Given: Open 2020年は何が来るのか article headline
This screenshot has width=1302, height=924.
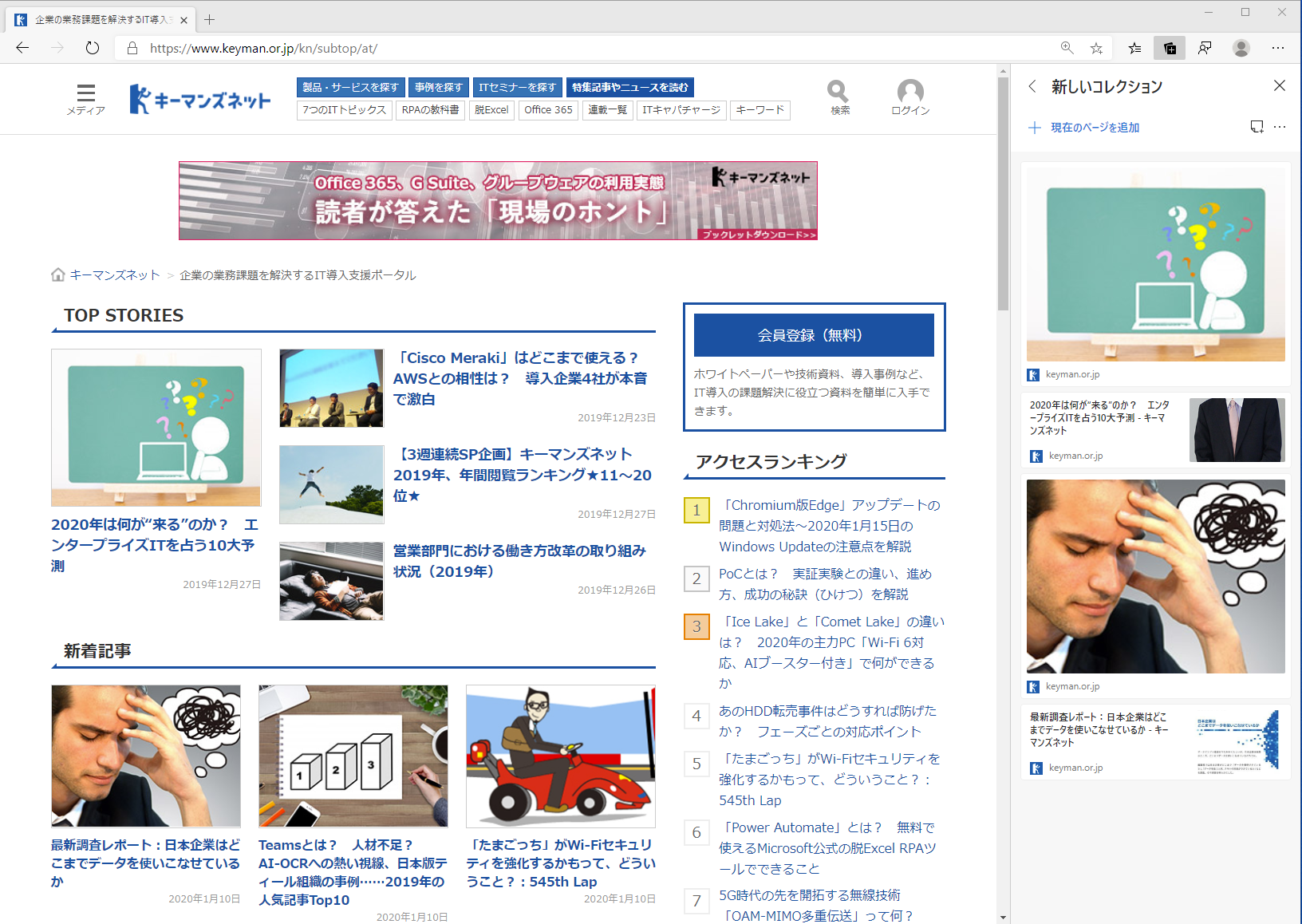Looking at the screenshot, I should coord(155,545).
